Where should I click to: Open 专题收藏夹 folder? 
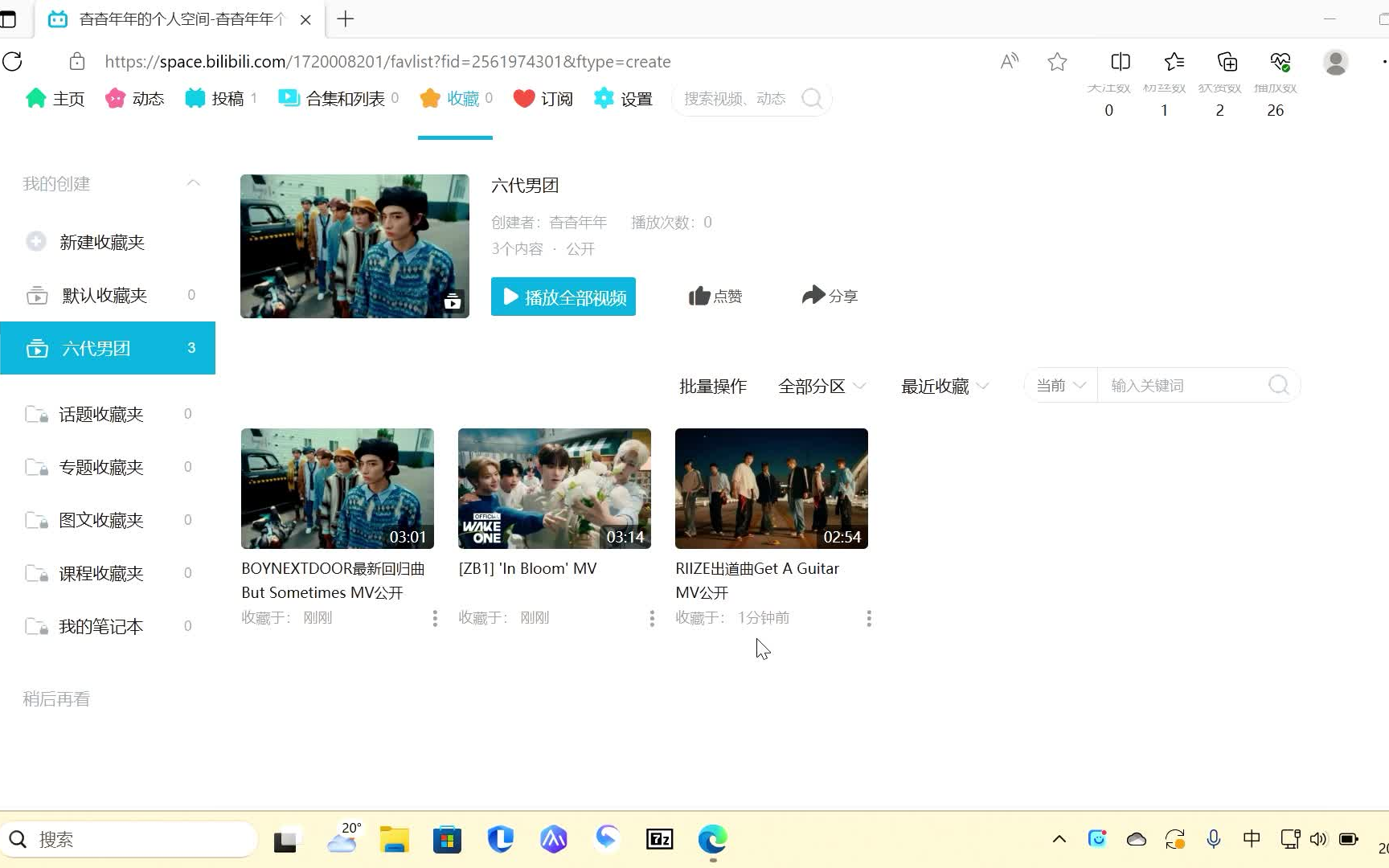tap(108, 467)
